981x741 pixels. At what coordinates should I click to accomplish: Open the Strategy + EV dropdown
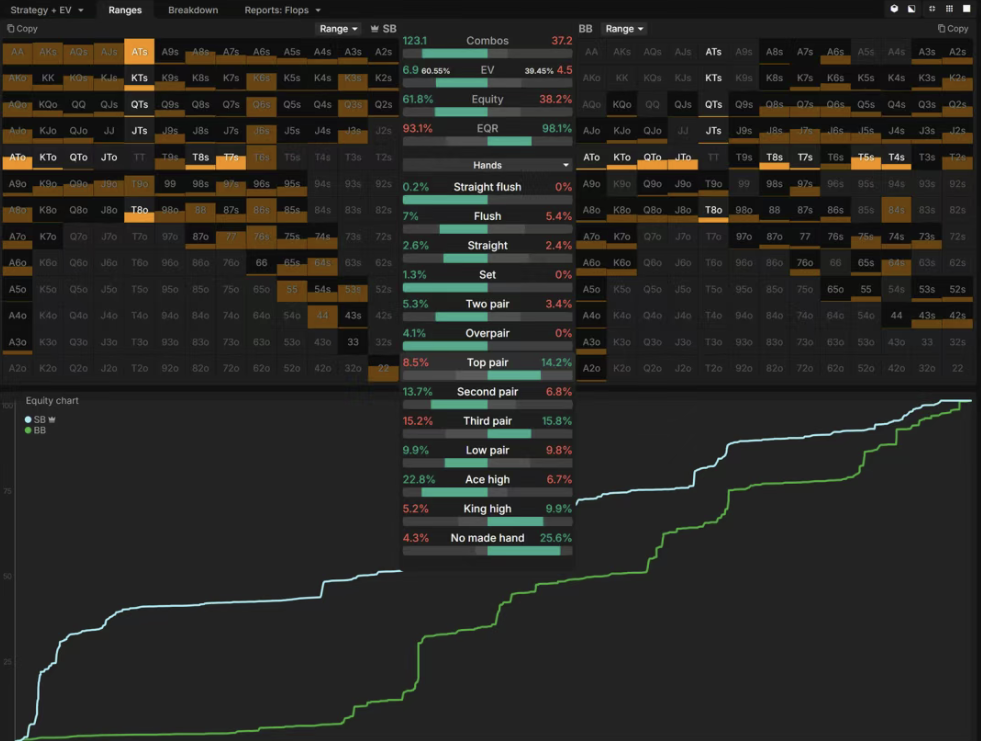[x=47, y=10]
